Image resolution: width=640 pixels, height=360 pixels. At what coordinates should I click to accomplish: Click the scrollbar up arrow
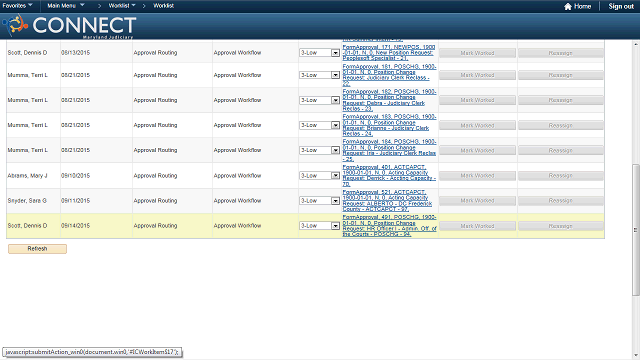636,43
